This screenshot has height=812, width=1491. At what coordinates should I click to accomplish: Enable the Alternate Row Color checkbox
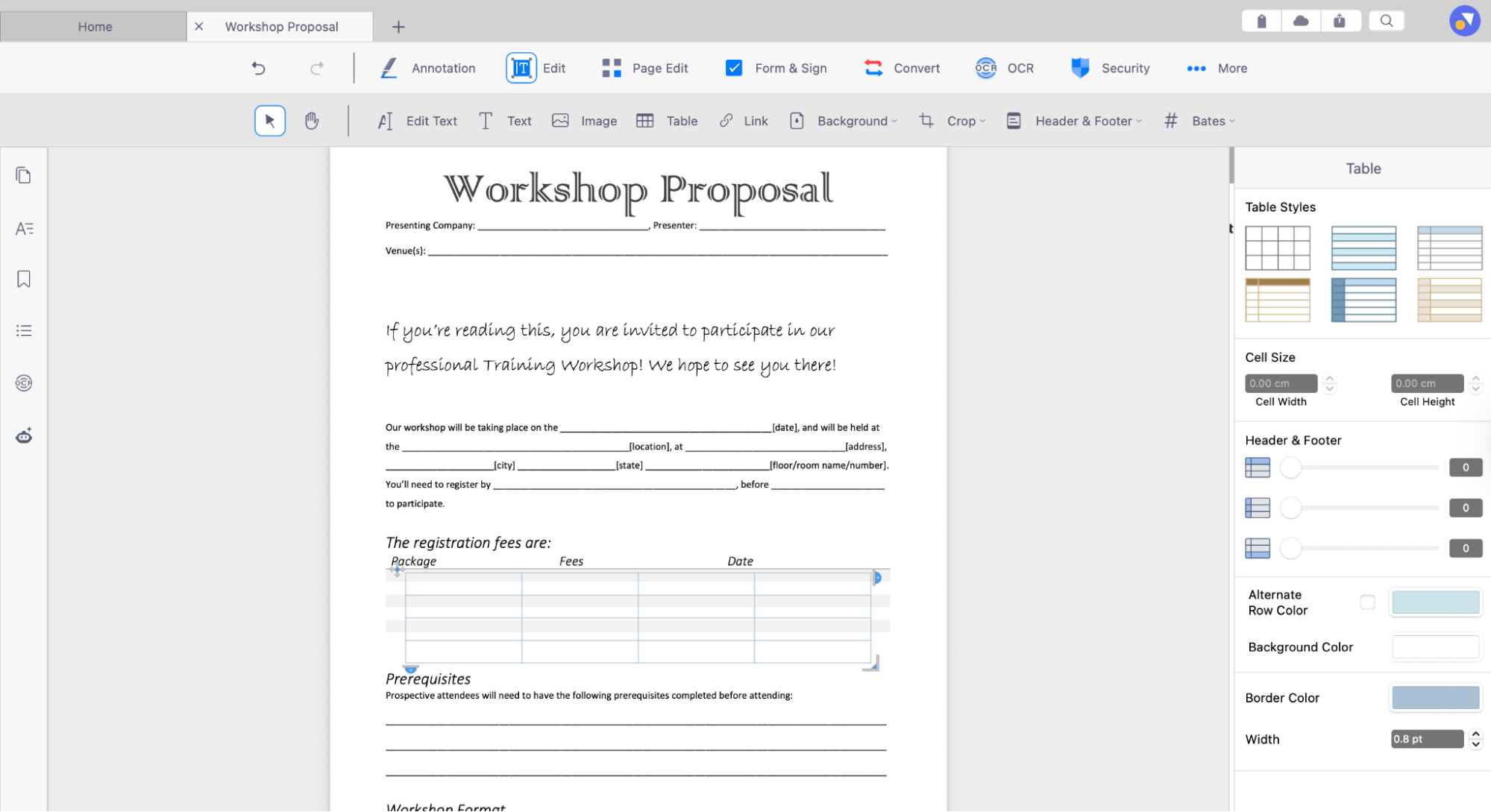click(x=1366, y=602)
